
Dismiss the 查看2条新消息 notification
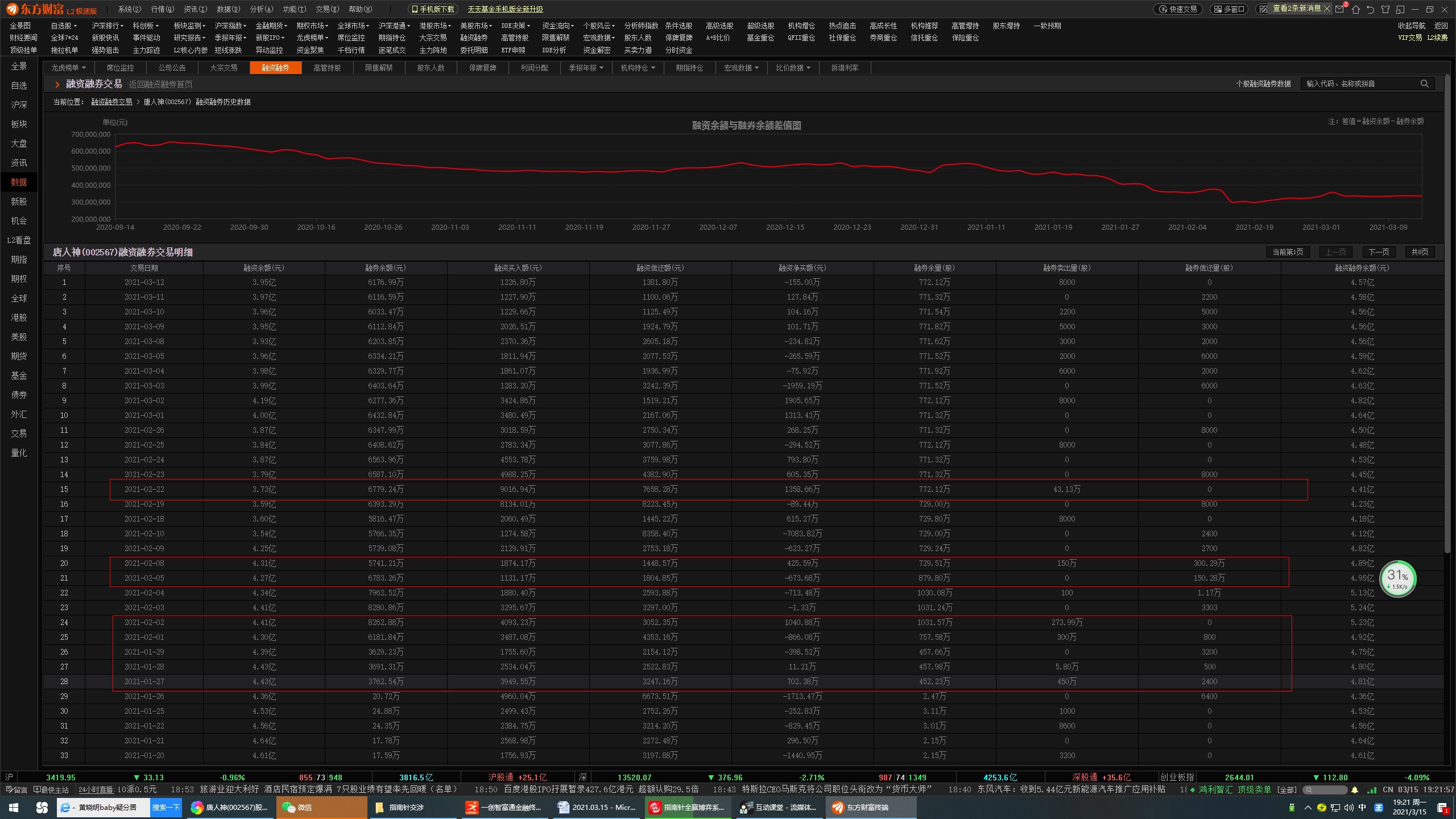(x=1327, y=9)
